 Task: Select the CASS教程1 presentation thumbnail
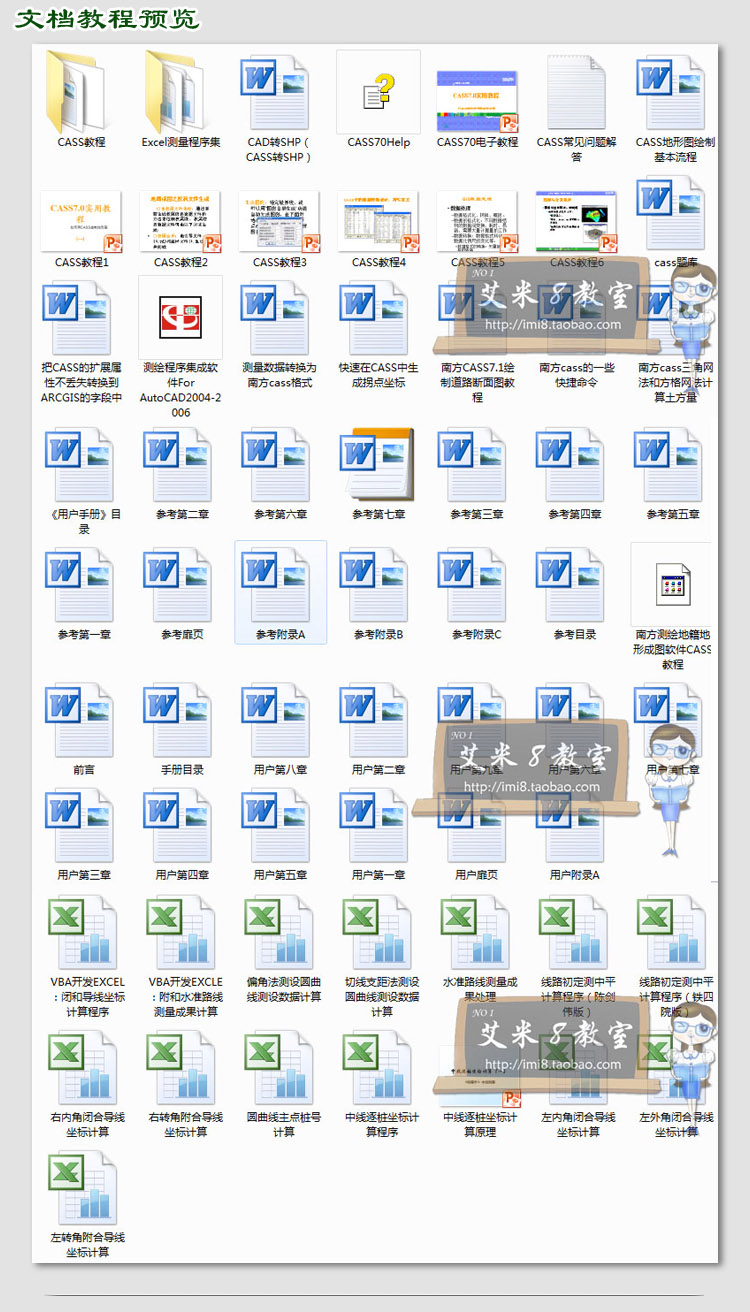(x=81, y=222)
